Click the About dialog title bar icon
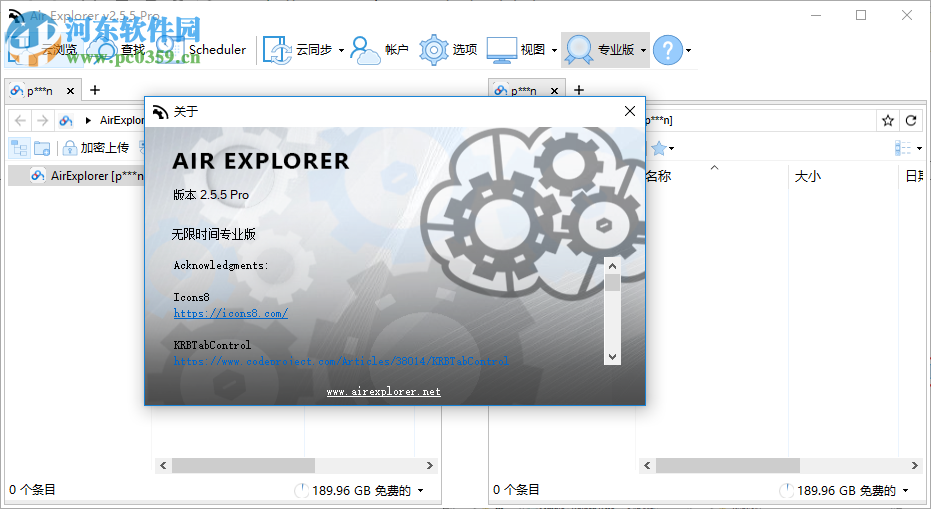This screenshot has width=931, height=509. click(160, 112)
